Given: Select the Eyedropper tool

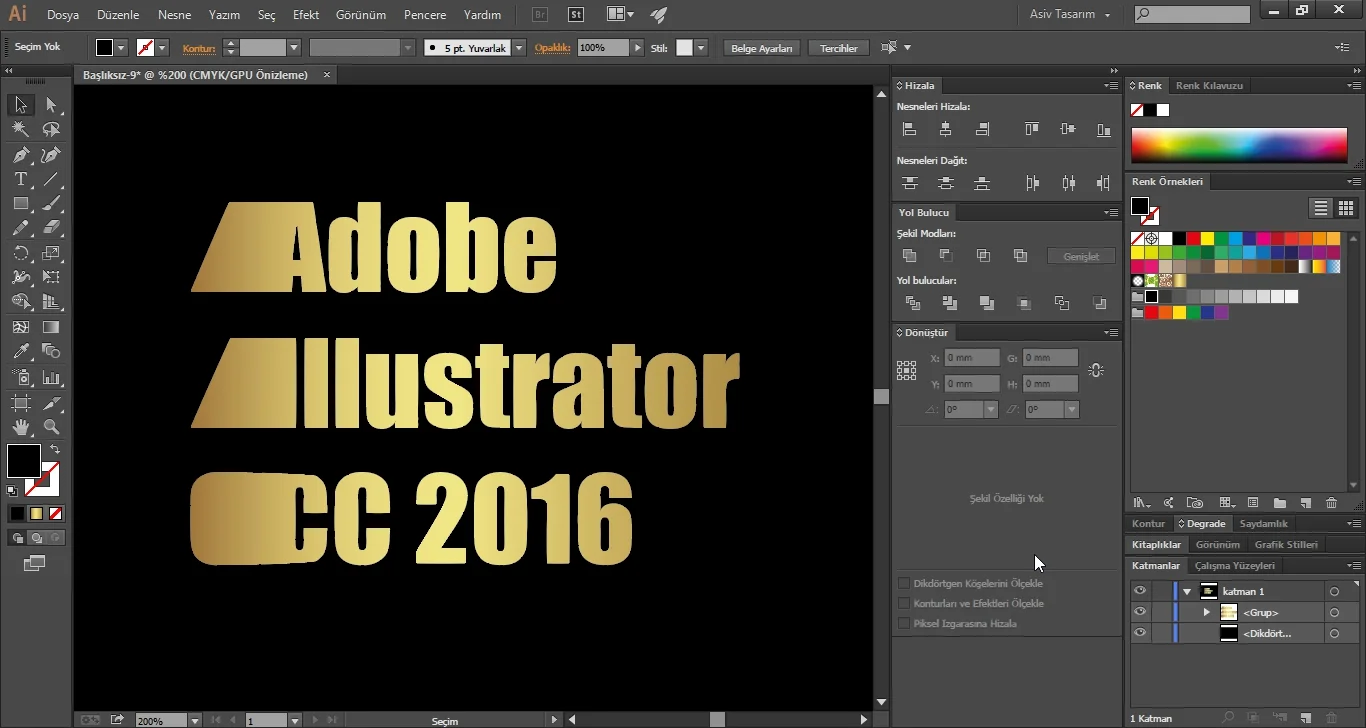Looking at the screenshot, I should point(20,352).
